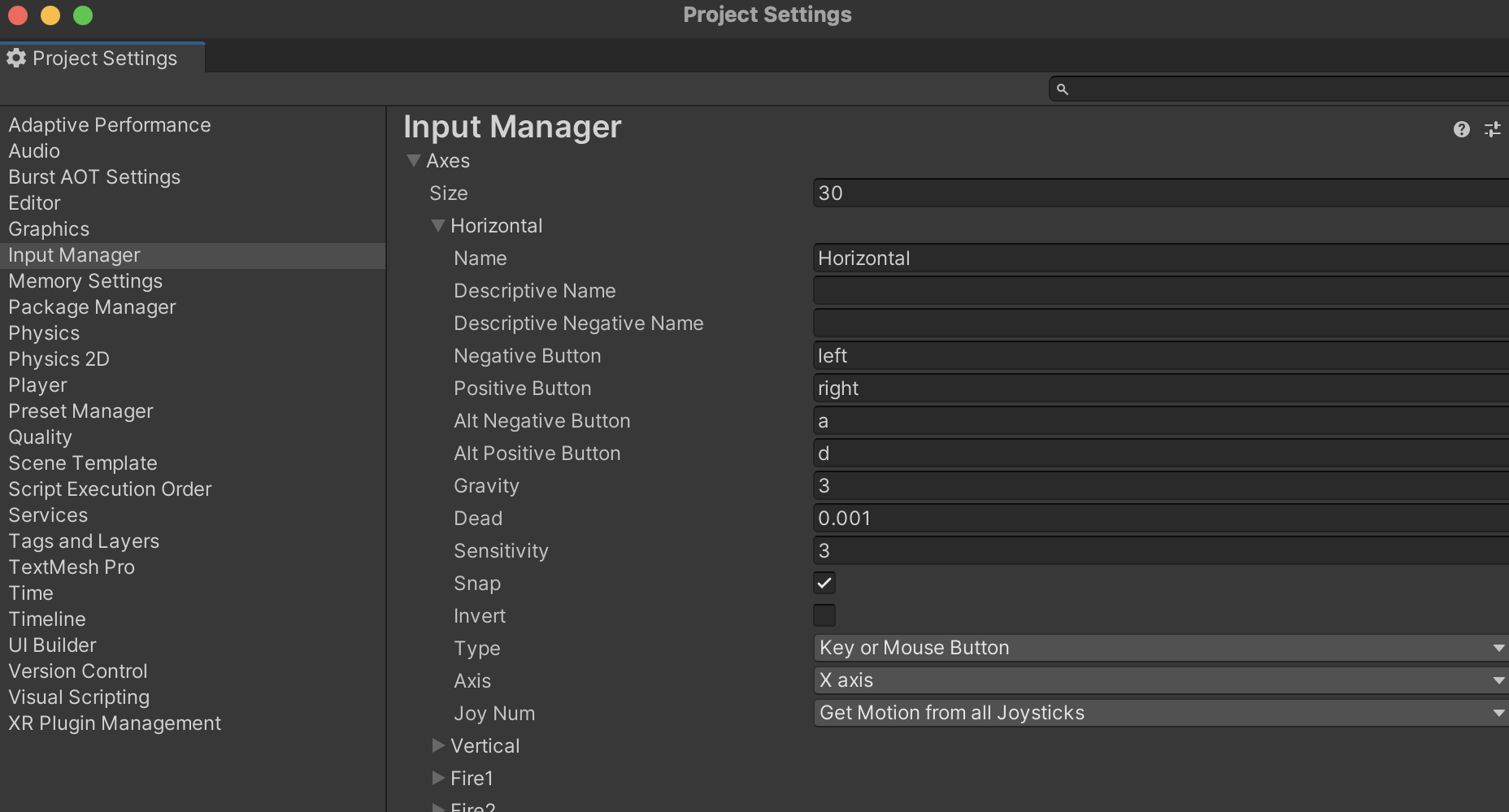Open Player settings
The width and height of the screenshot is (1509, 812).
click(37, 385)
